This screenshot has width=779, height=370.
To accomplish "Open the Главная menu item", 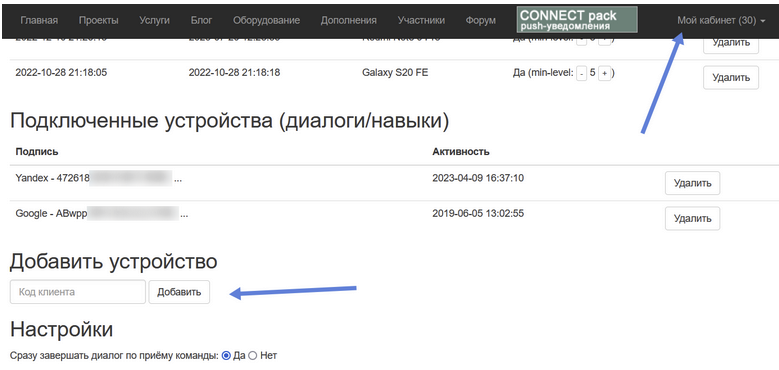I will click(x=39, y=20).
